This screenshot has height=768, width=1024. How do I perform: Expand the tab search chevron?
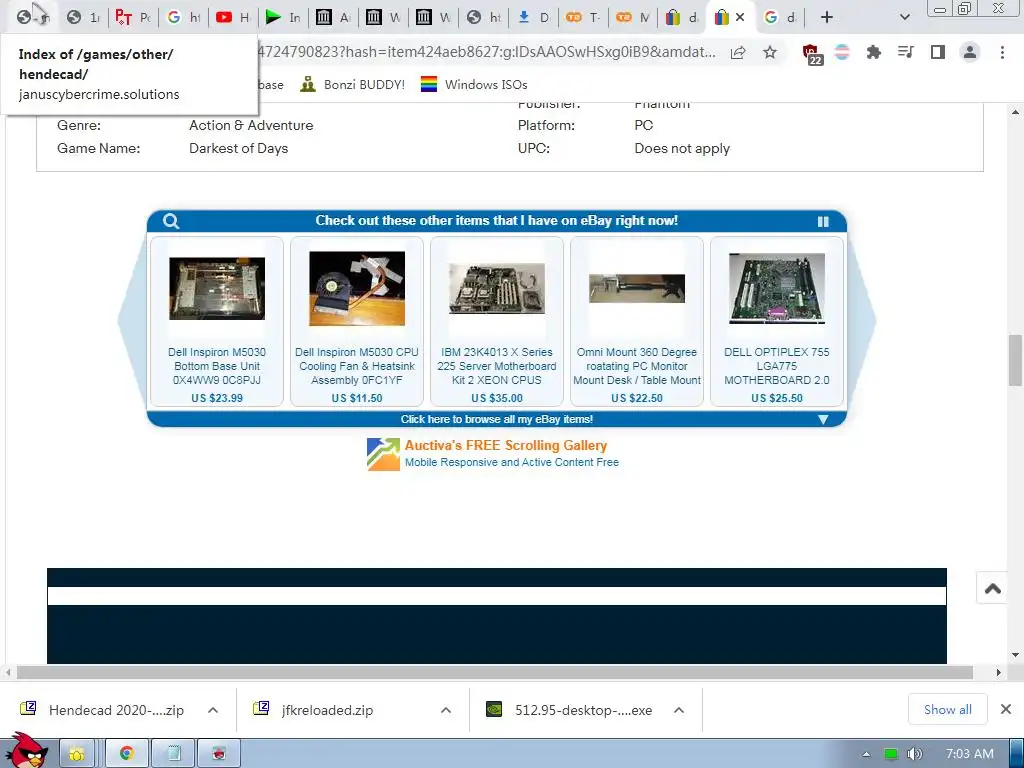904,18
